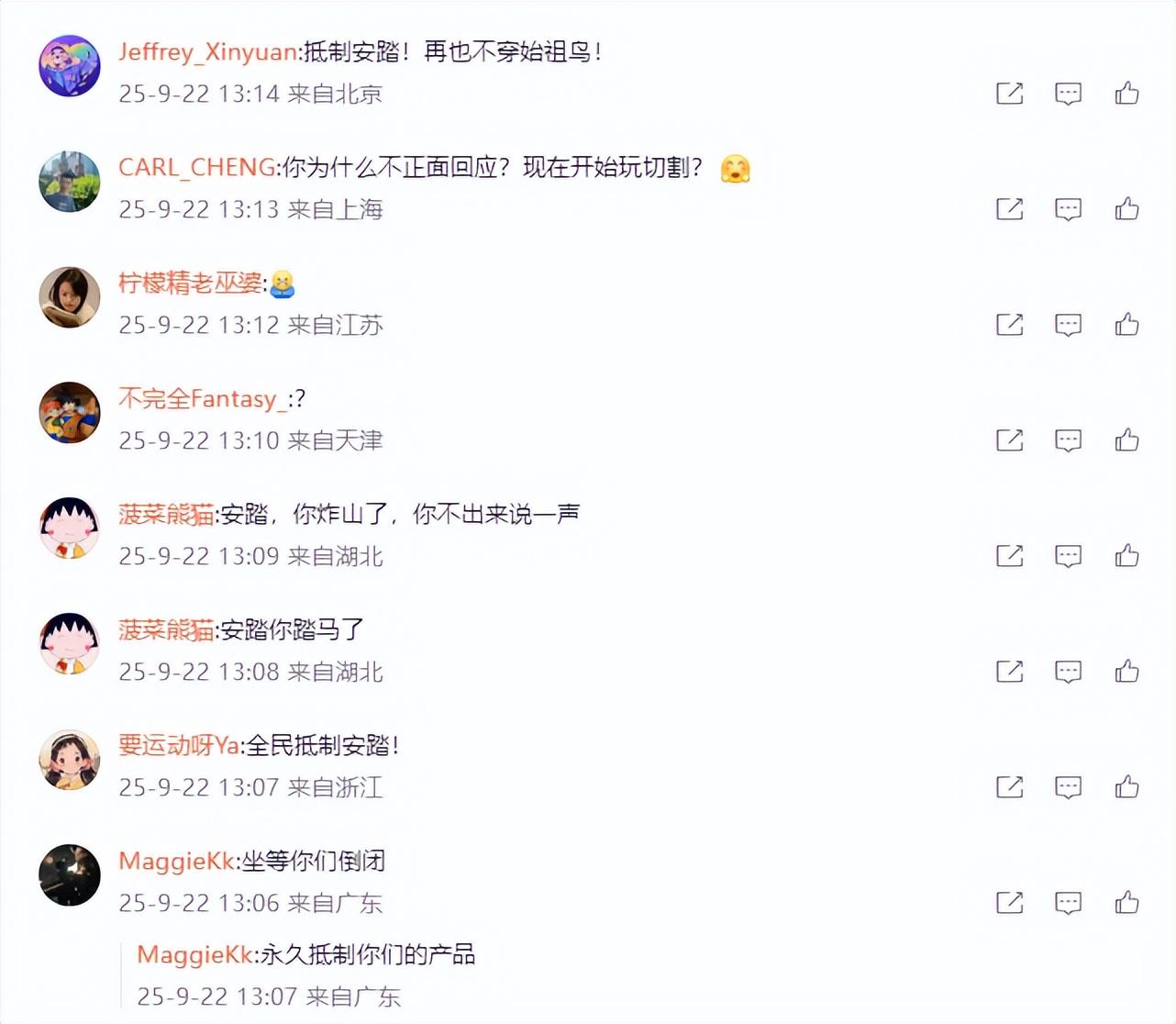The image size is (1176, 1024).
Task: View 柠檬精老巫婆's avatar picture
Action: 70,297
